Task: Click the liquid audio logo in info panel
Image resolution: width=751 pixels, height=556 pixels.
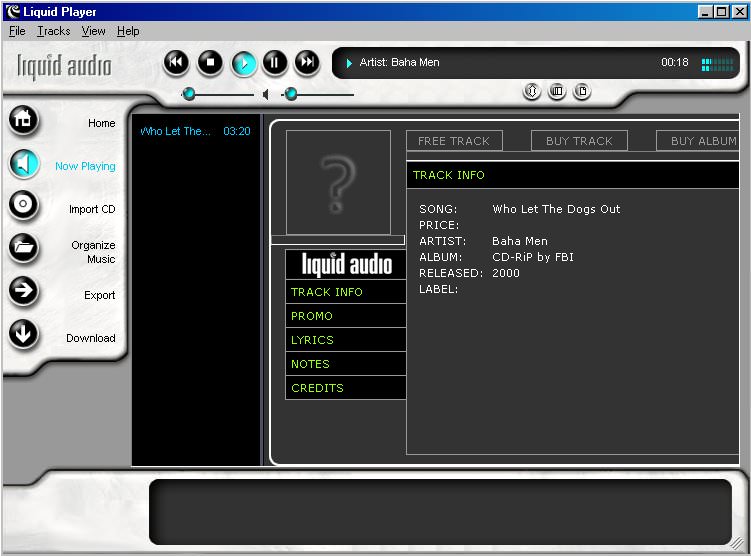Action: (346, 264)
